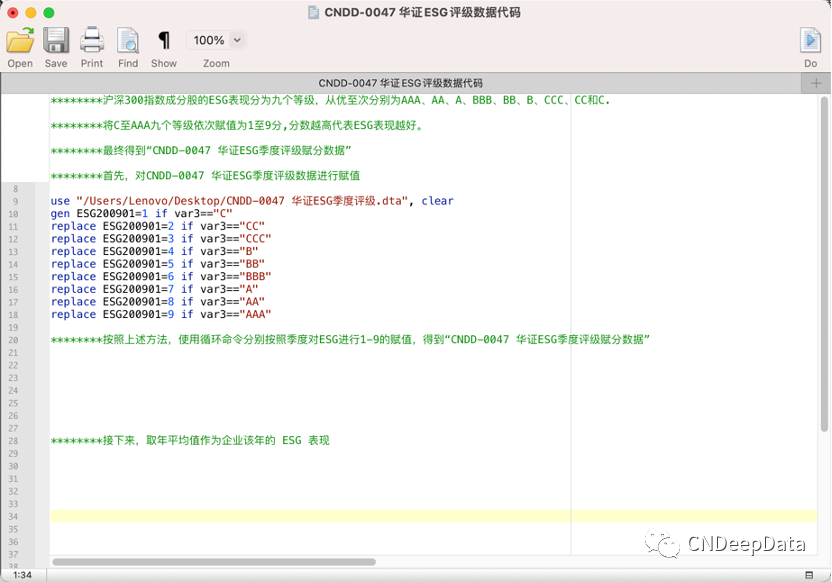The width and height of the screenshot is (832, 582).
Task: Click the comment beginning 按照上述方法
Action: 350,340
